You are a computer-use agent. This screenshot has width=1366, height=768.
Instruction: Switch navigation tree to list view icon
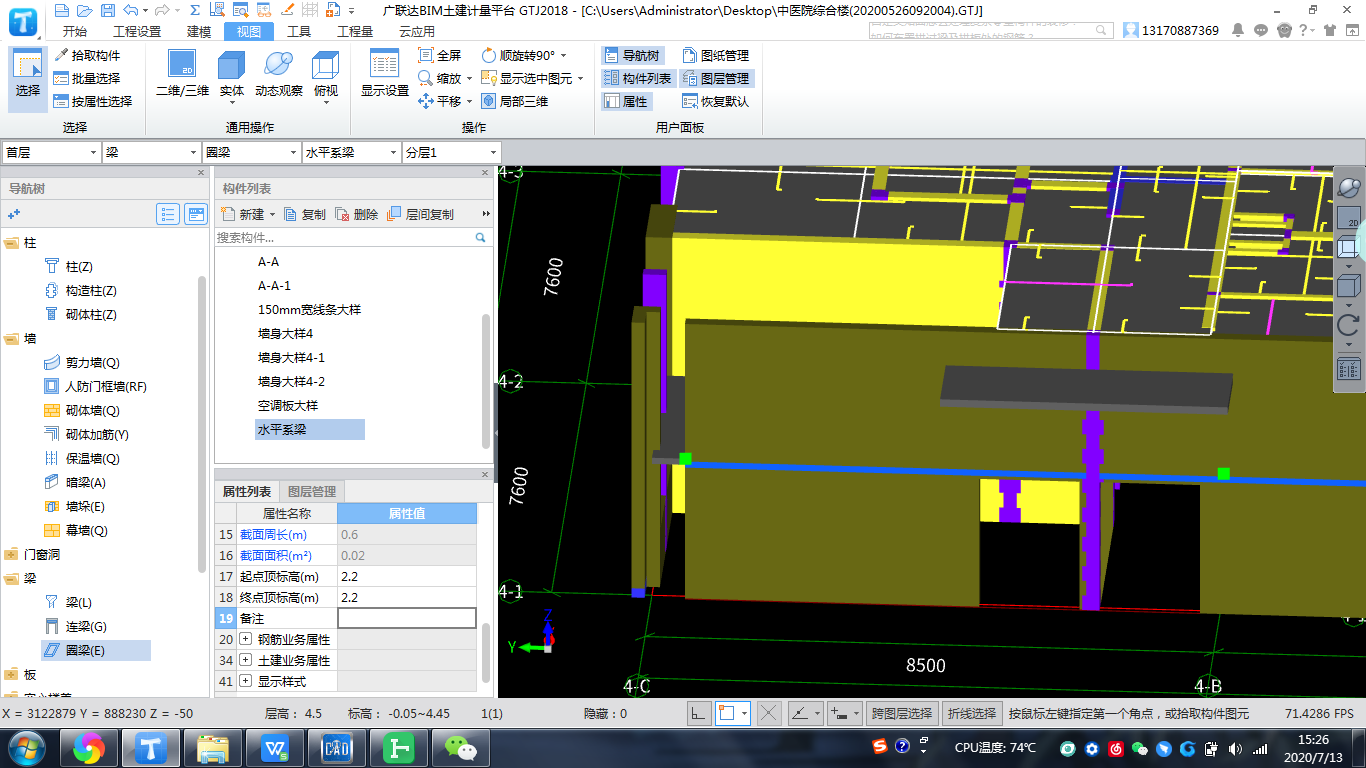tap(168, 214)
